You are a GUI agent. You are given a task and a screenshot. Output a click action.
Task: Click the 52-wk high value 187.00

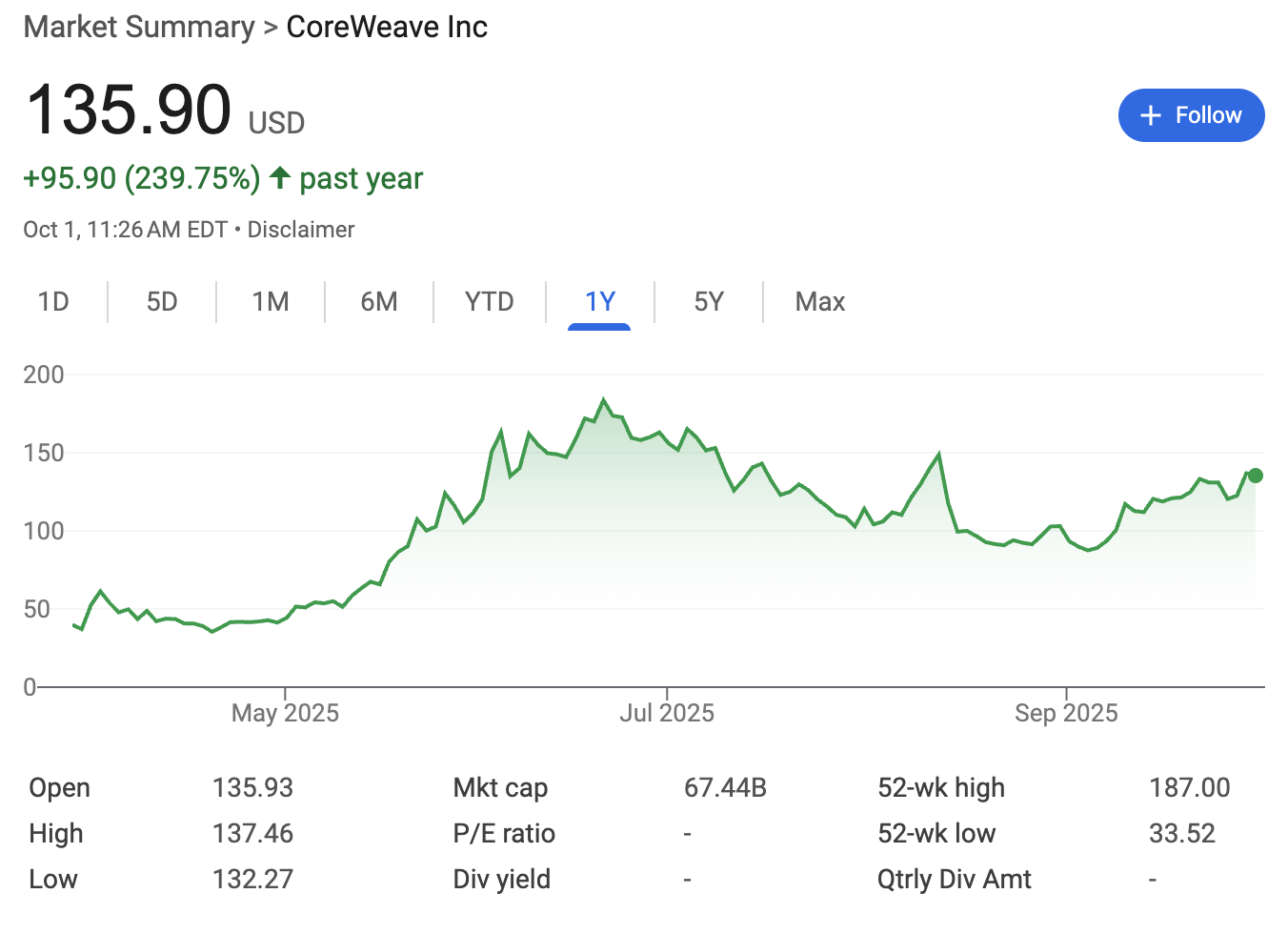pos(1189,787)
